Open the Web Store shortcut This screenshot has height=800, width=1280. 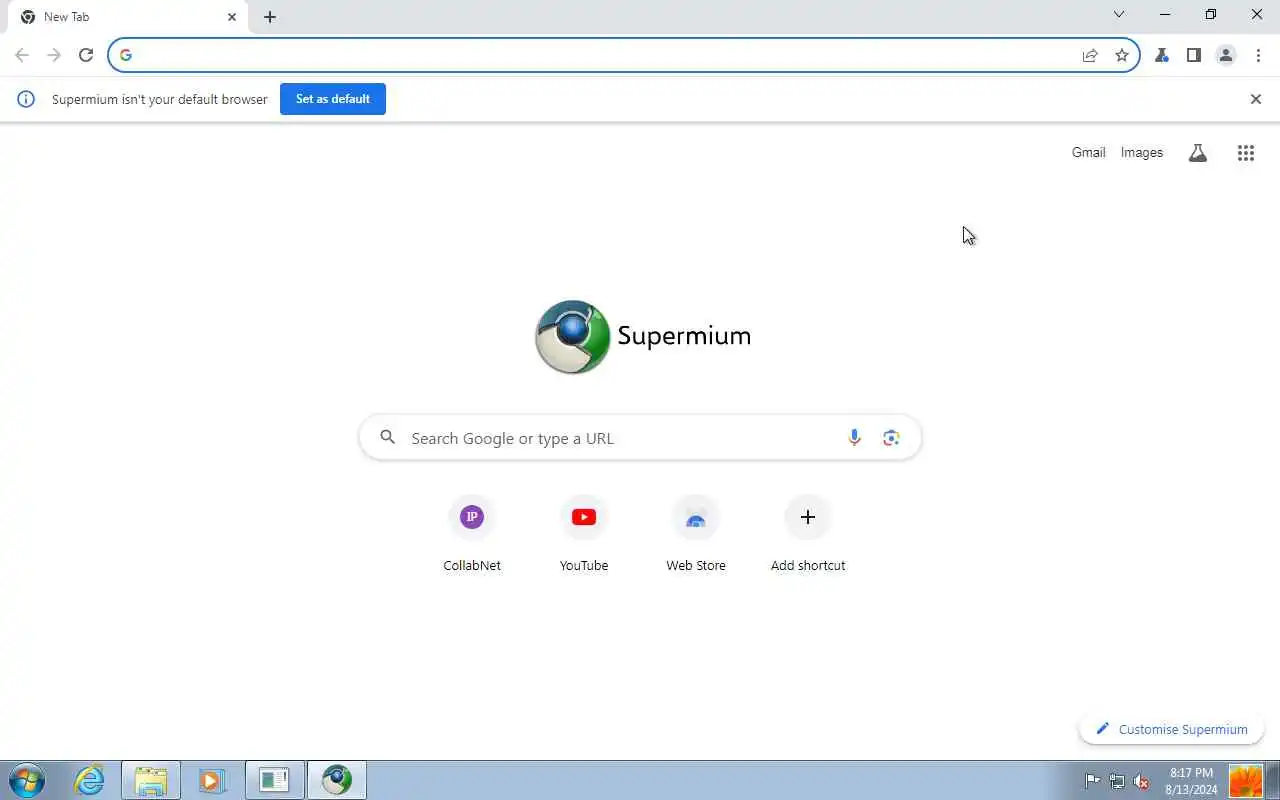[x=696, y=535]
